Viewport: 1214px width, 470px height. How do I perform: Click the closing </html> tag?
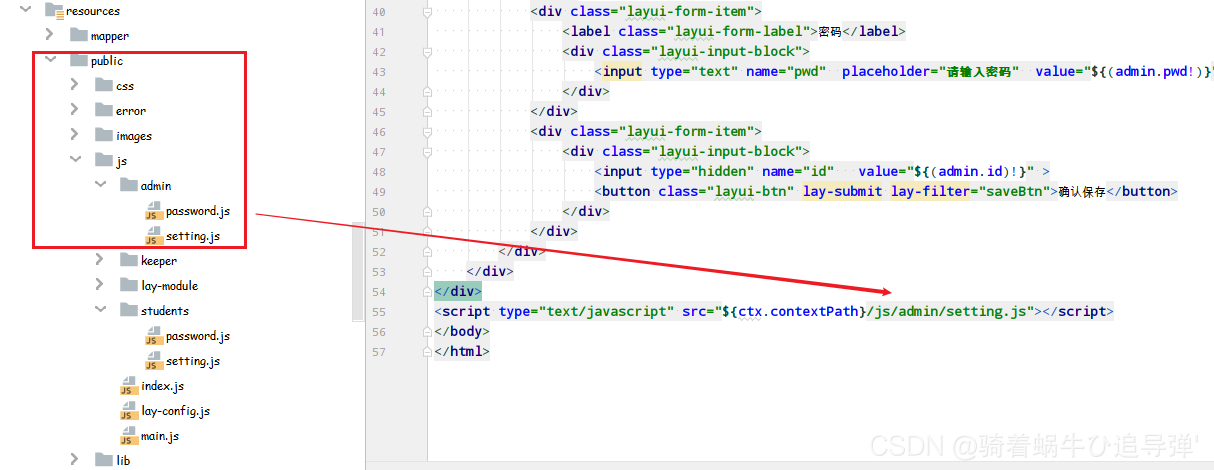click(x=462, y=352)
